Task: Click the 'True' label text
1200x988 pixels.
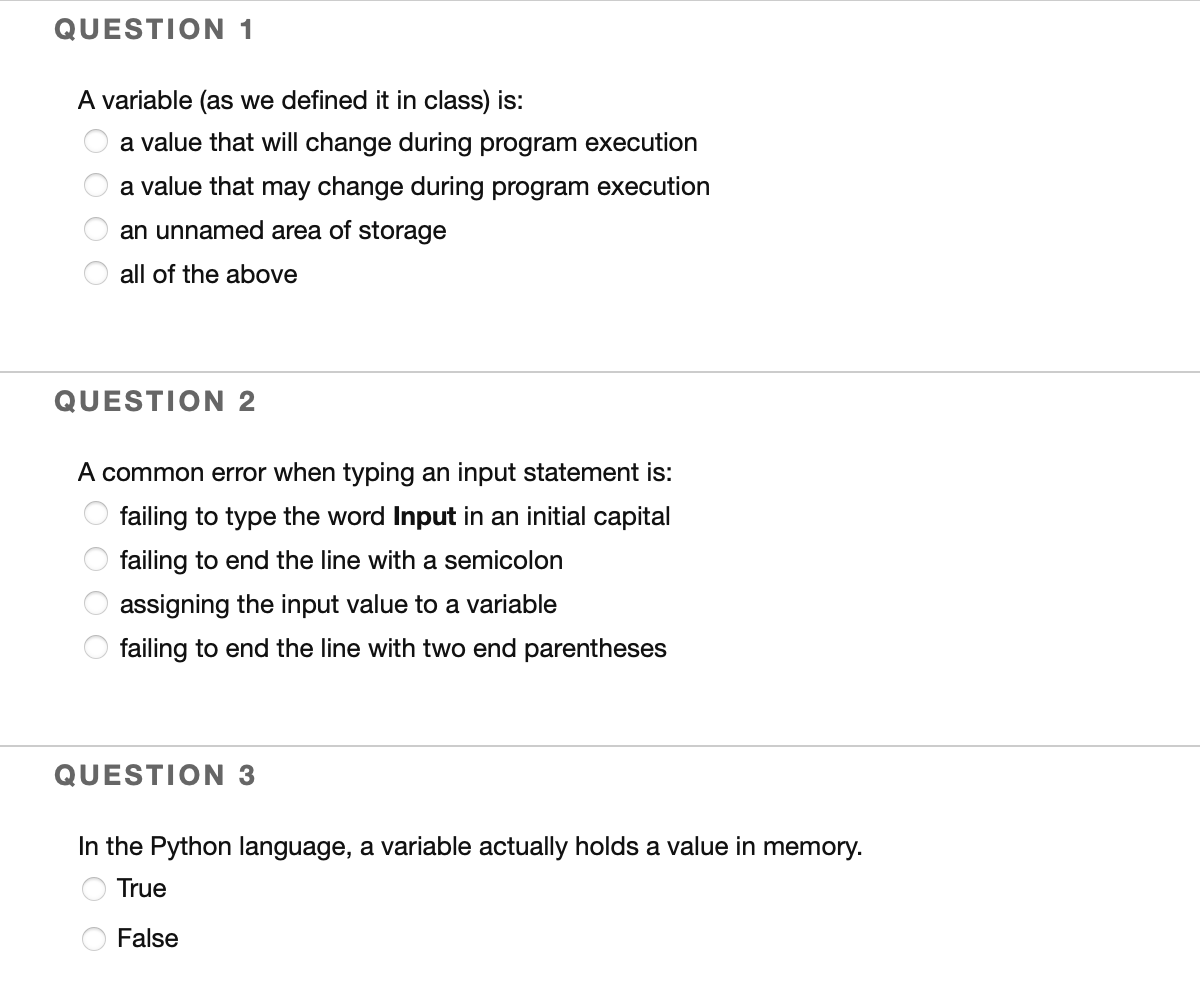Action: pos(142,888)
